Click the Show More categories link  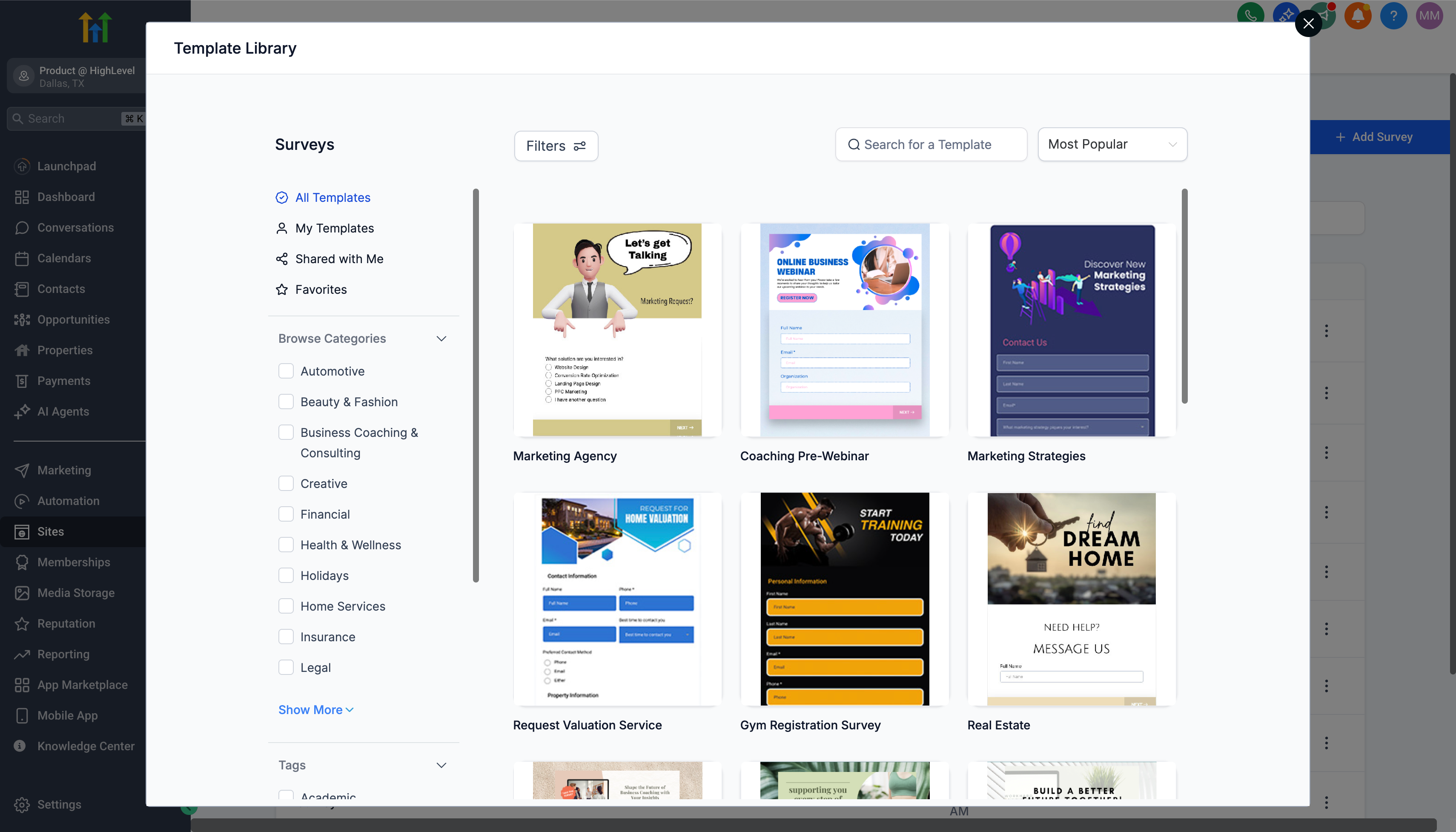point(315,710)
